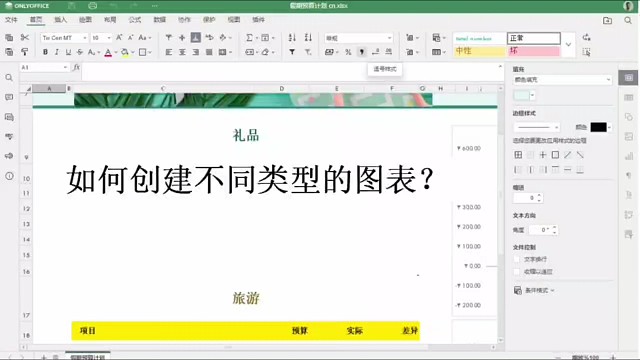Expand the cell styles gallery

(569, 44)
